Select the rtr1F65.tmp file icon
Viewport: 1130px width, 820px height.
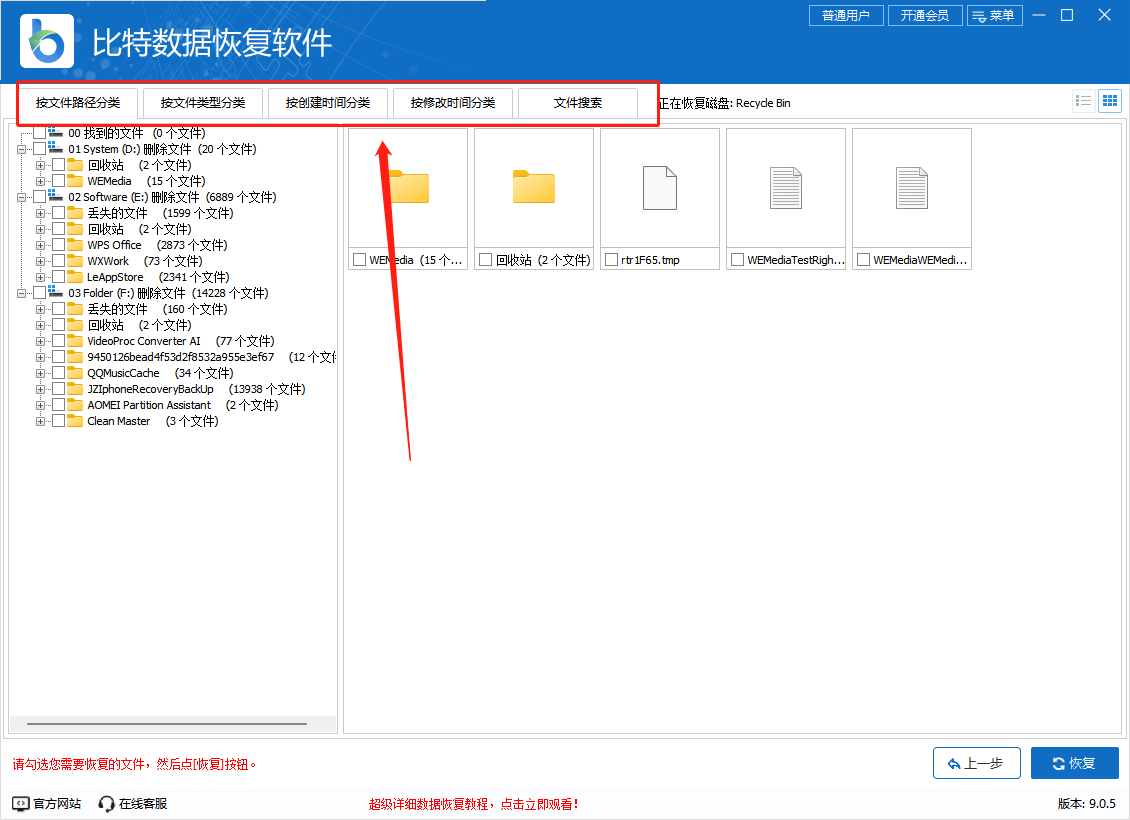pyautogui.click(x=660, y=187)
